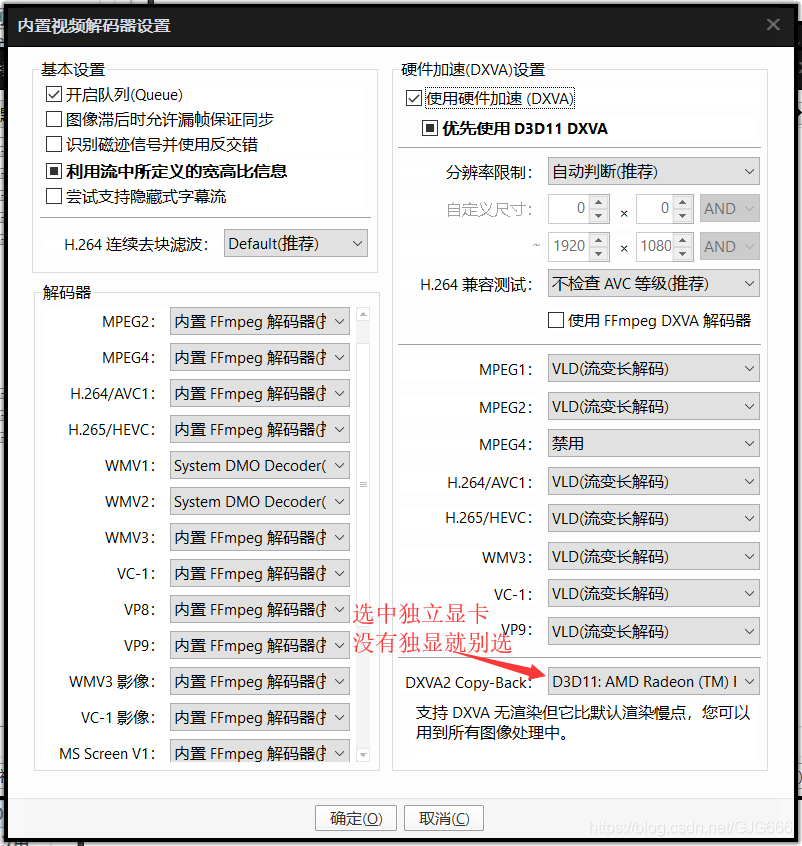Viewport: 802px width, 846px height.
Task: Open DXVA VP9 VLD mode dropdown
Action: (x=654, y=631)
